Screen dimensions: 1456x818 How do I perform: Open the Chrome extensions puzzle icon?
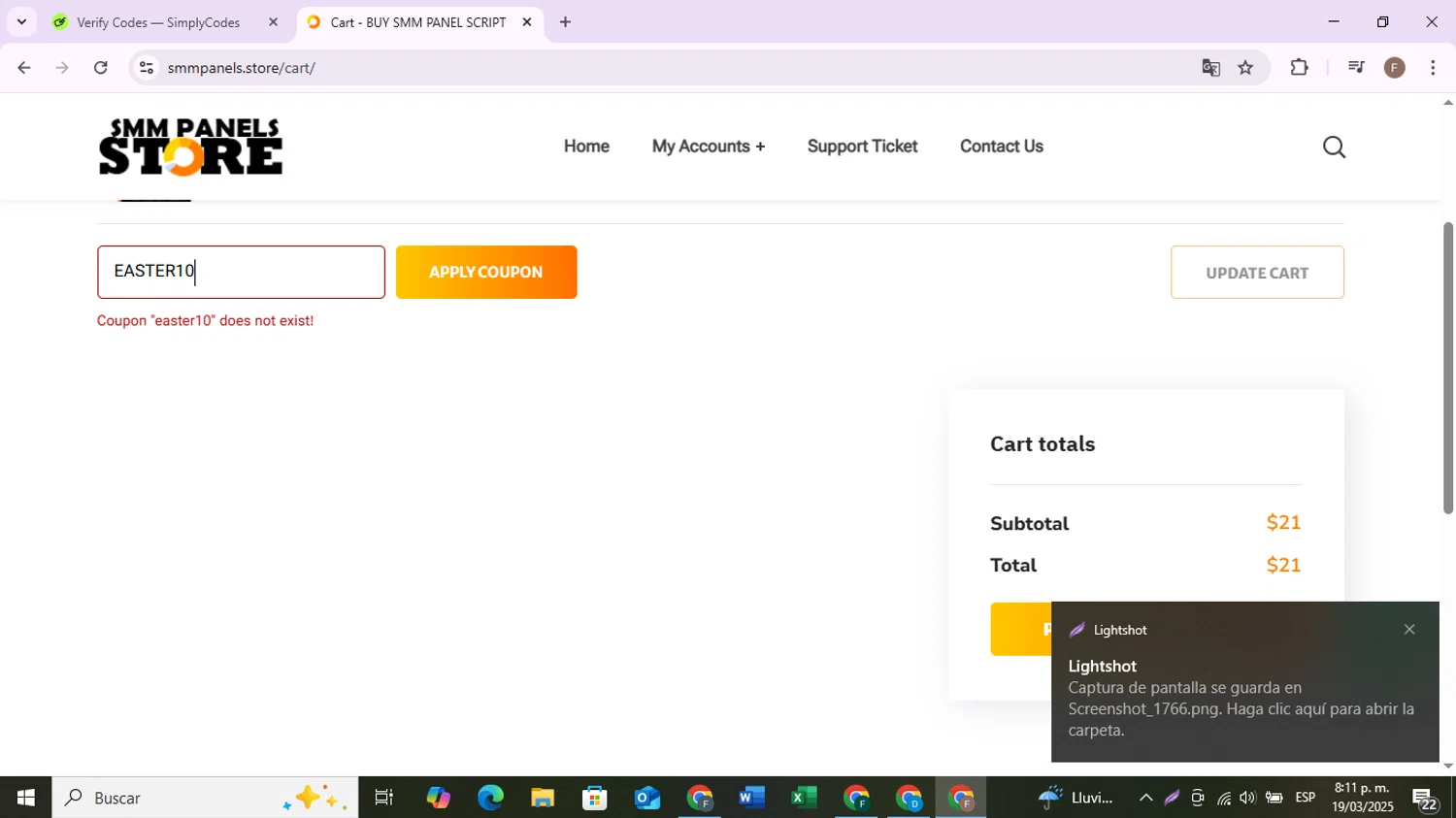1299,67
